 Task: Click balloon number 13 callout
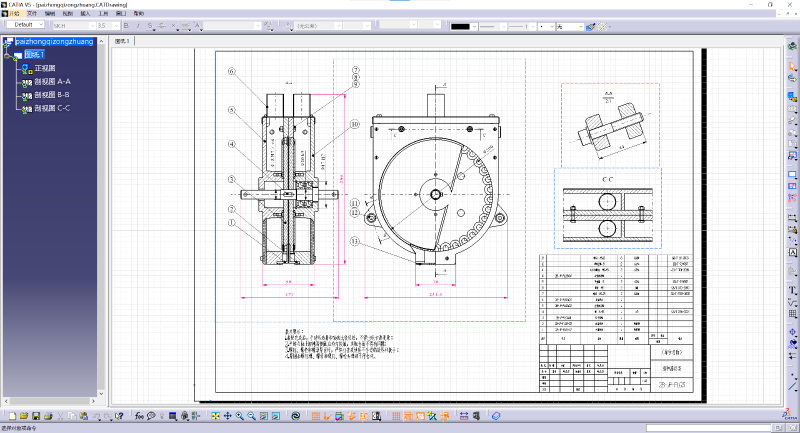pos(354,241)
